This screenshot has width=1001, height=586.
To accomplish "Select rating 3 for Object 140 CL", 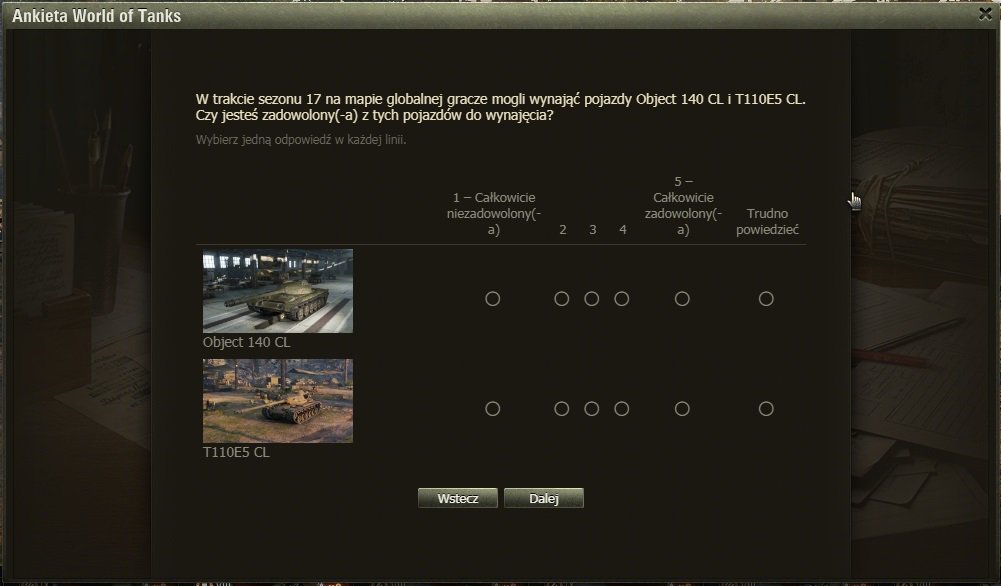I will point(592,299).
